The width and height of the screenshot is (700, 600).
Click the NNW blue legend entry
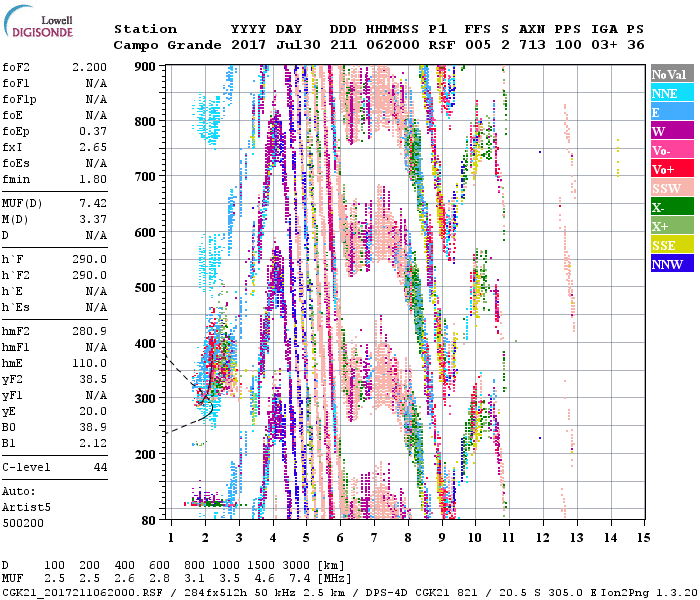671,264
